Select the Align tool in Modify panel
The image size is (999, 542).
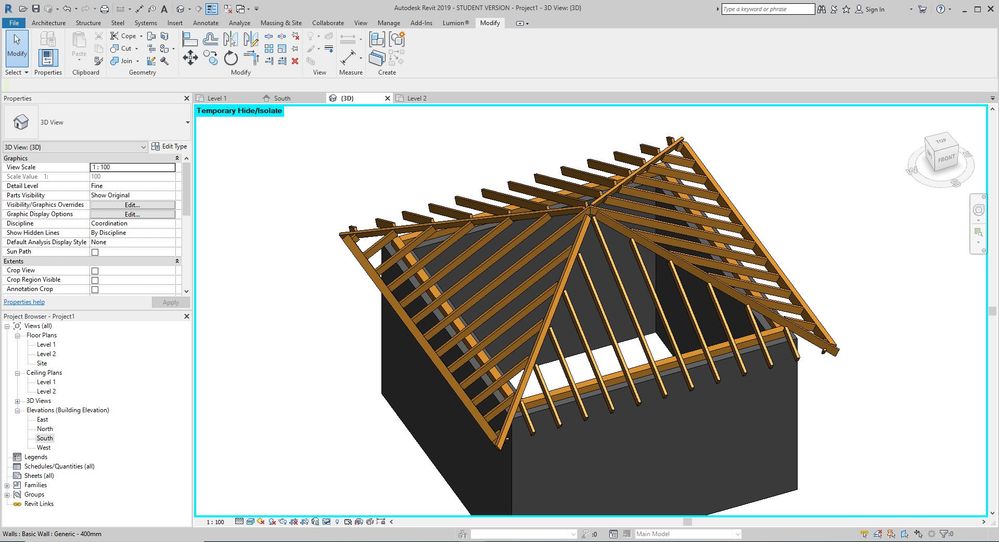point(190,39)
